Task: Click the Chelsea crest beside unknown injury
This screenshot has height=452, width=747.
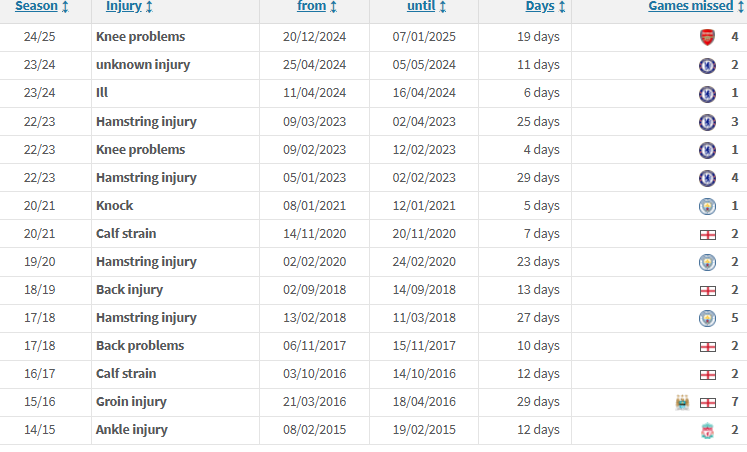Action: tap(707, 65)
